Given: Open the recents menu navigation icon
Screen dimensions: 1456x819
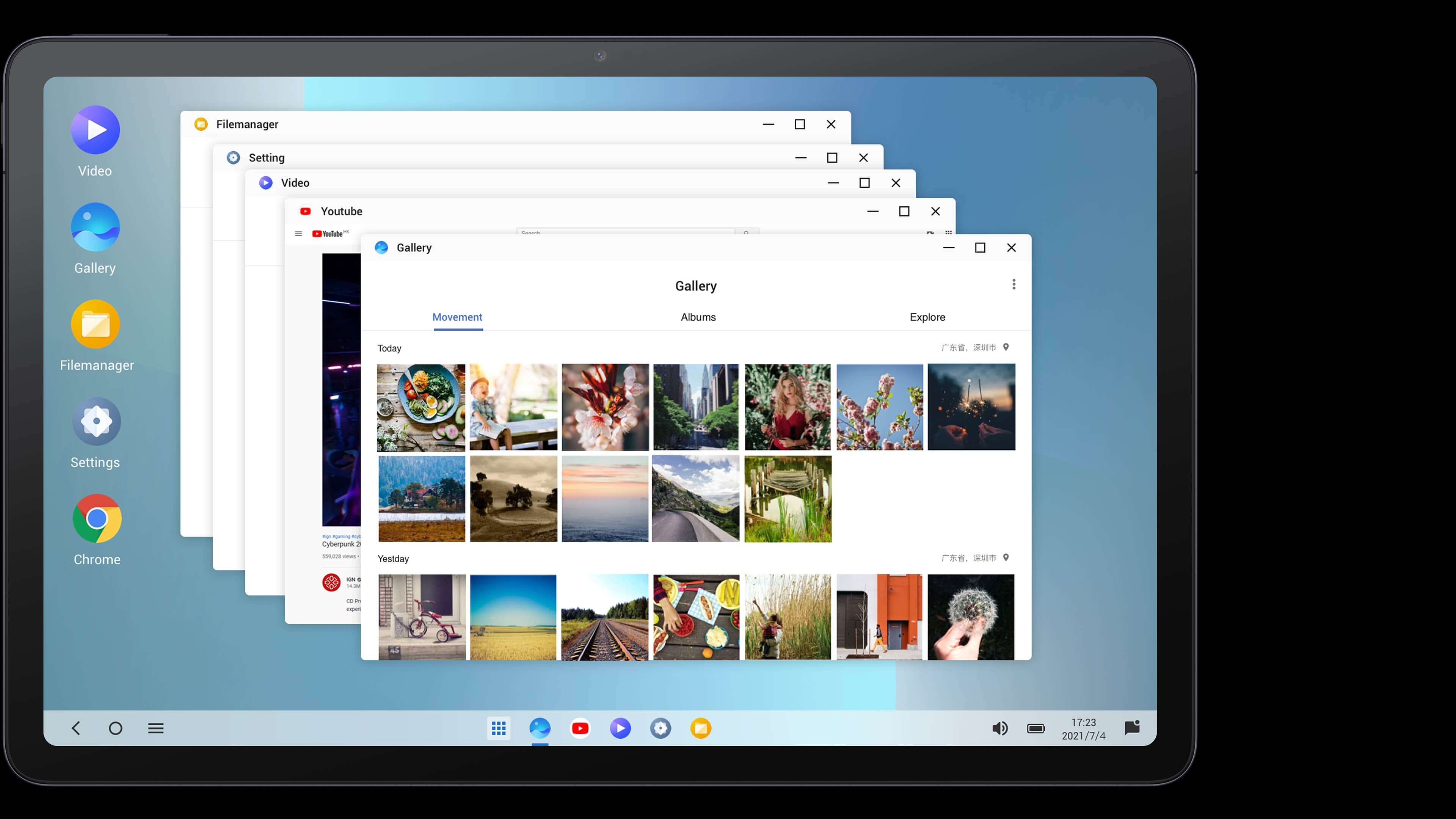Looking at the screenshot, I should click(x=155, y=728).
